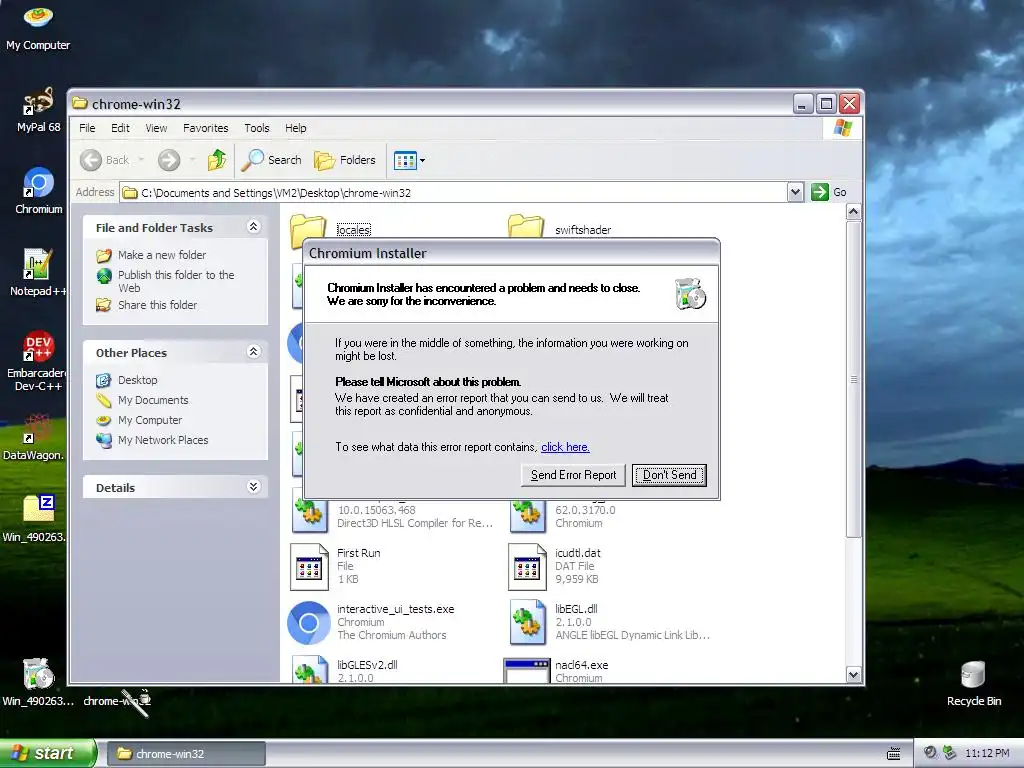Click Don't Send button
Image resolution: width=1024 pixels, height=768 pixels.
coord(669,475)
